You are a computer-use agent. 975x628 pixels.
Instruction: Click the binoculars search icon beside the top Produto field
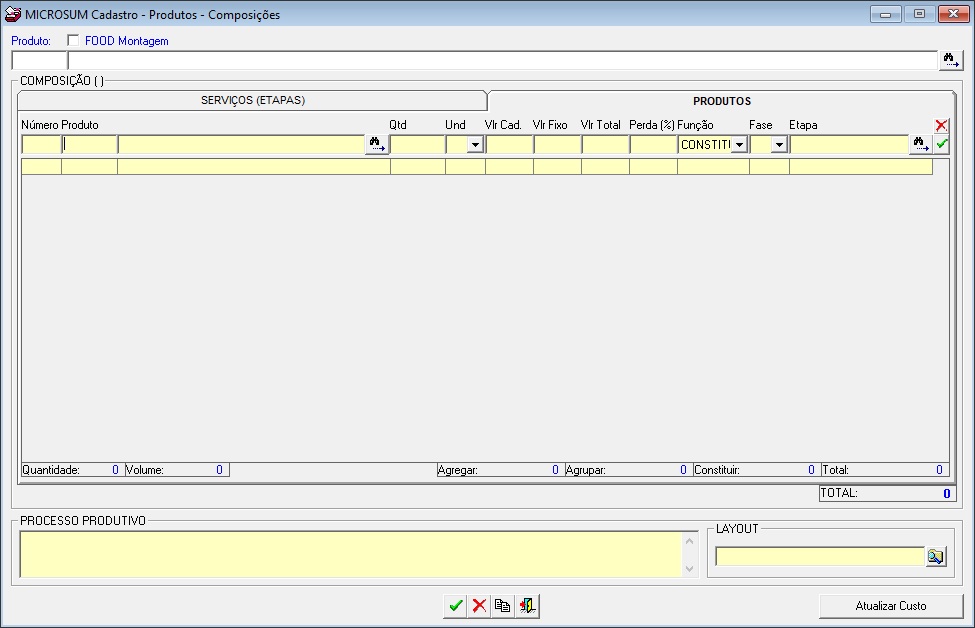point(949,61)
